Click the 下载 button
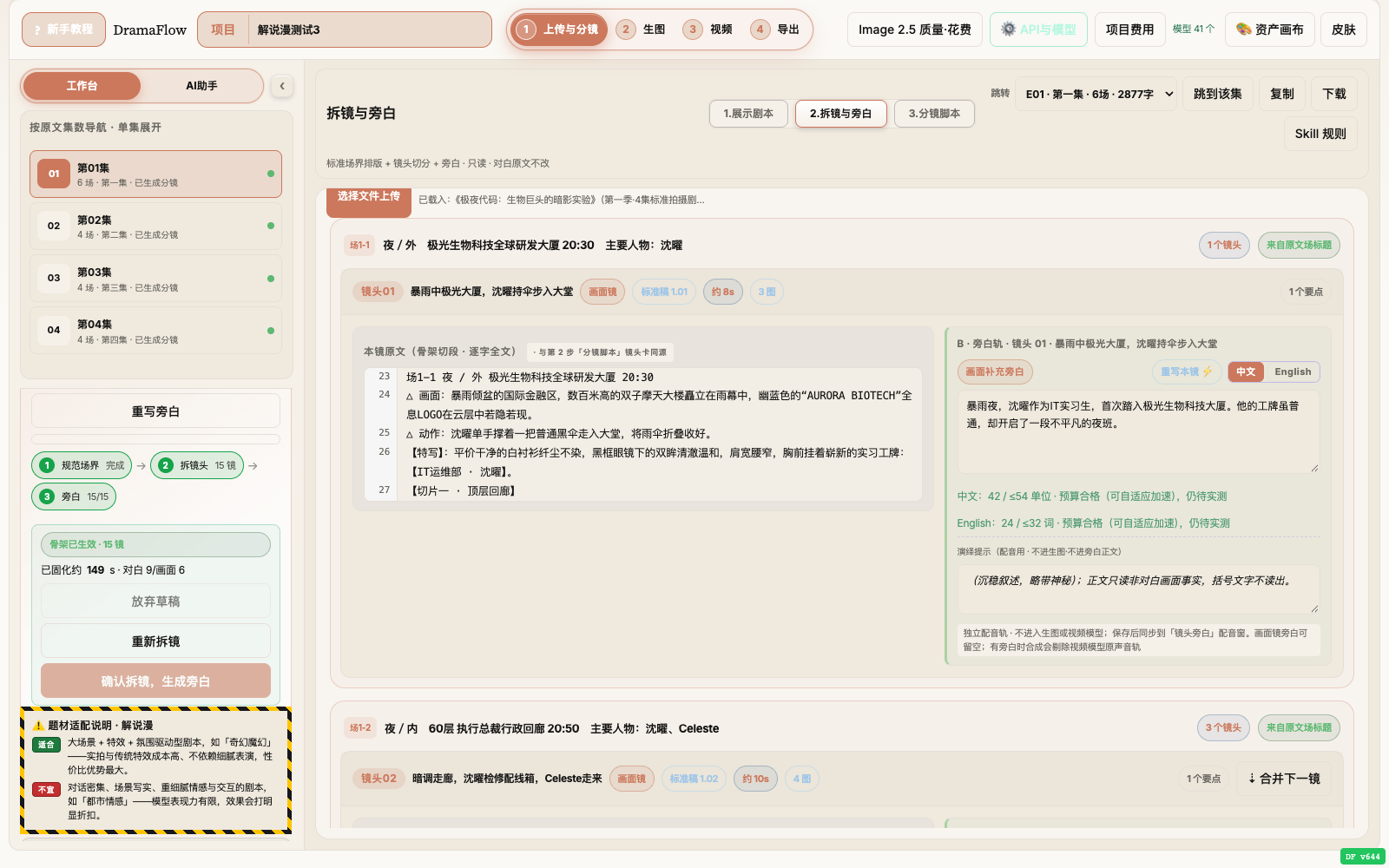Viewport: 1389px width, 868px height. (1334, 94)
